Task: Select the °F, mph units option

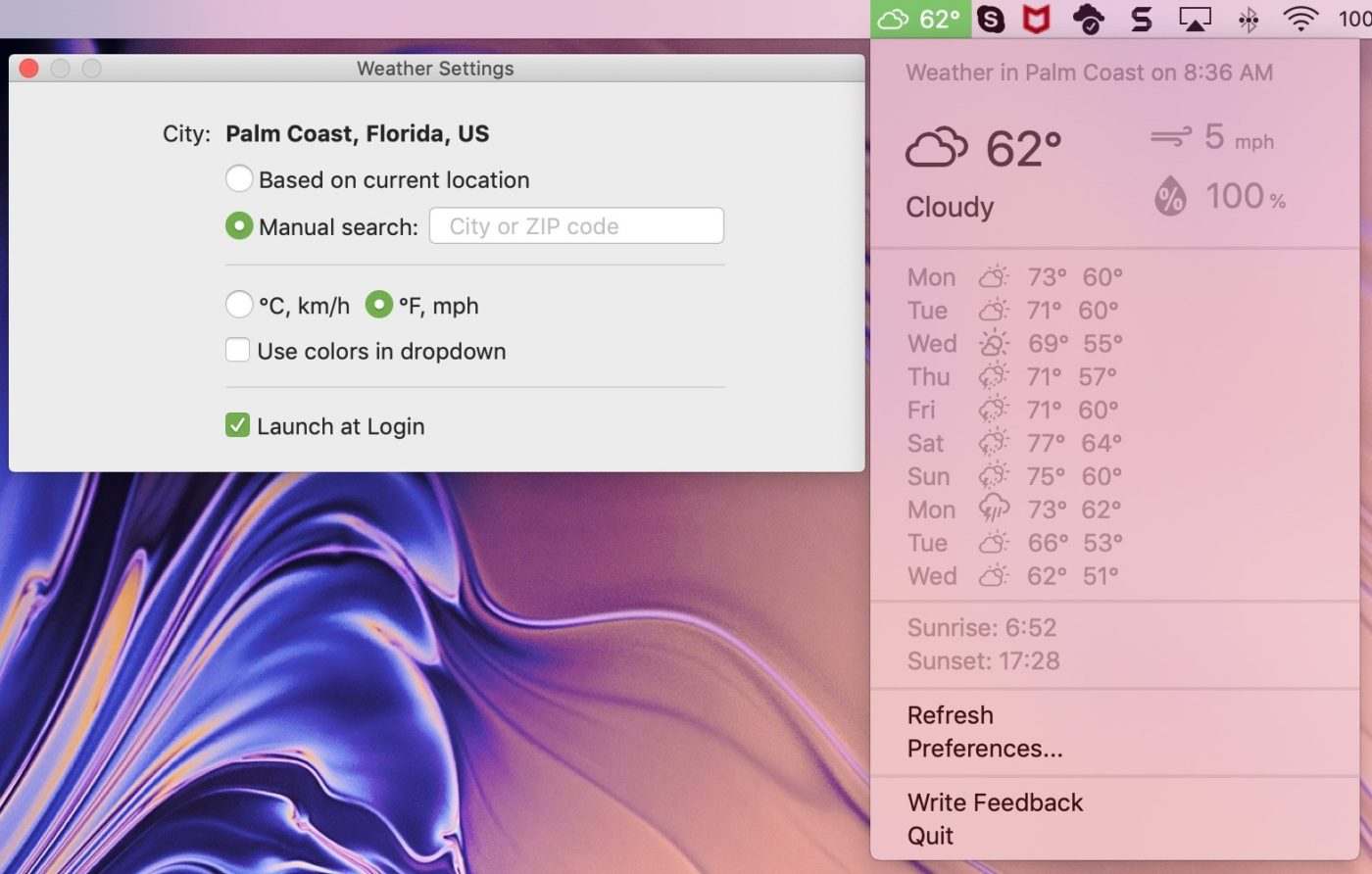Action: pyautogui.click(x=379, y=305)
